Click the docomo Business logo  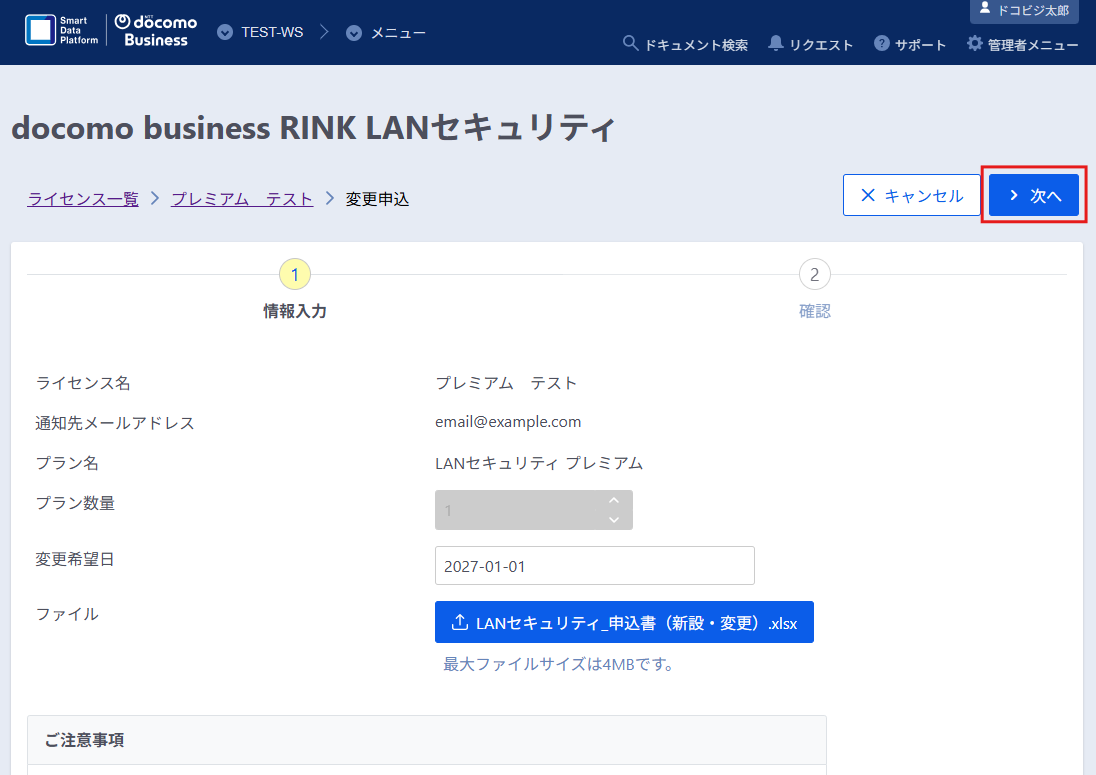pos(156,31)
